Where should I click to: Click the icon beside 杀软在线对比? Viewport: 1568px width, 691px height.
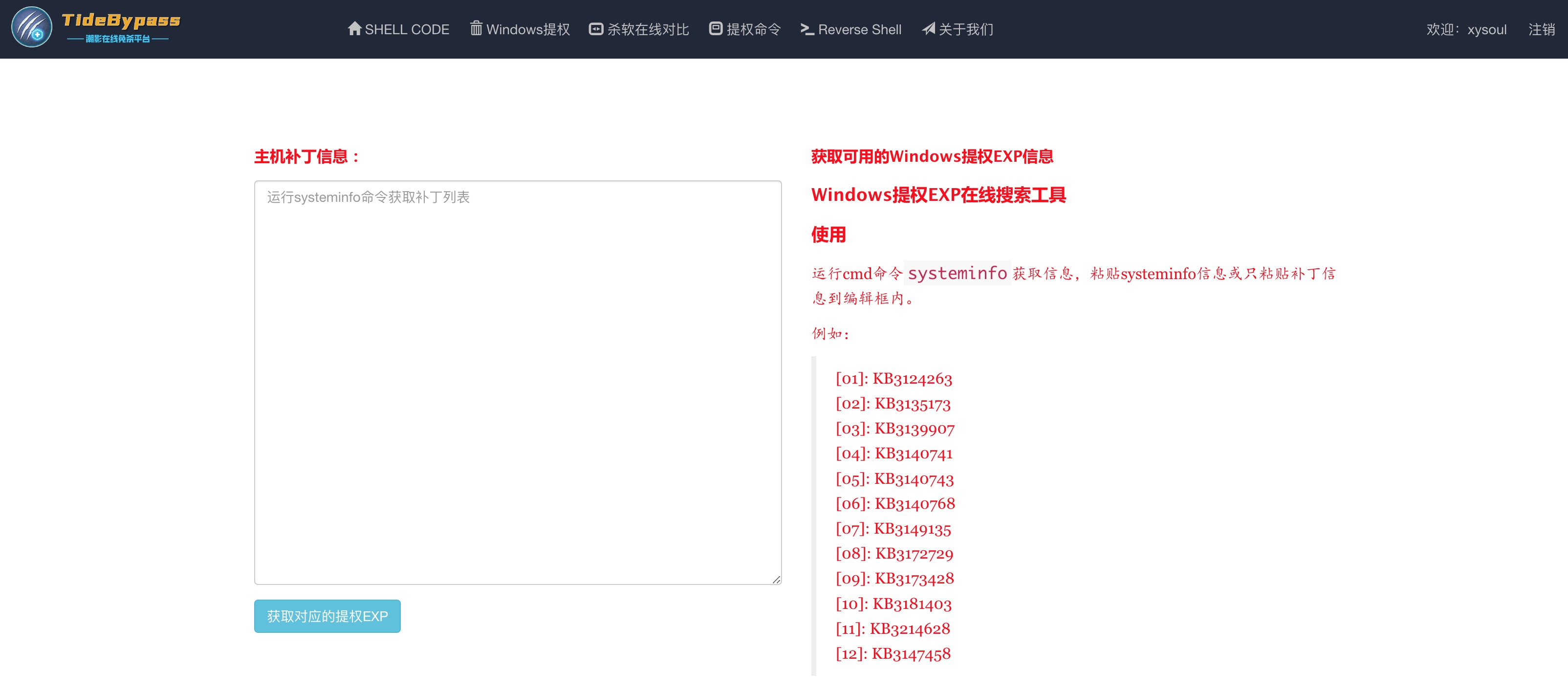[x=595, y=29]
